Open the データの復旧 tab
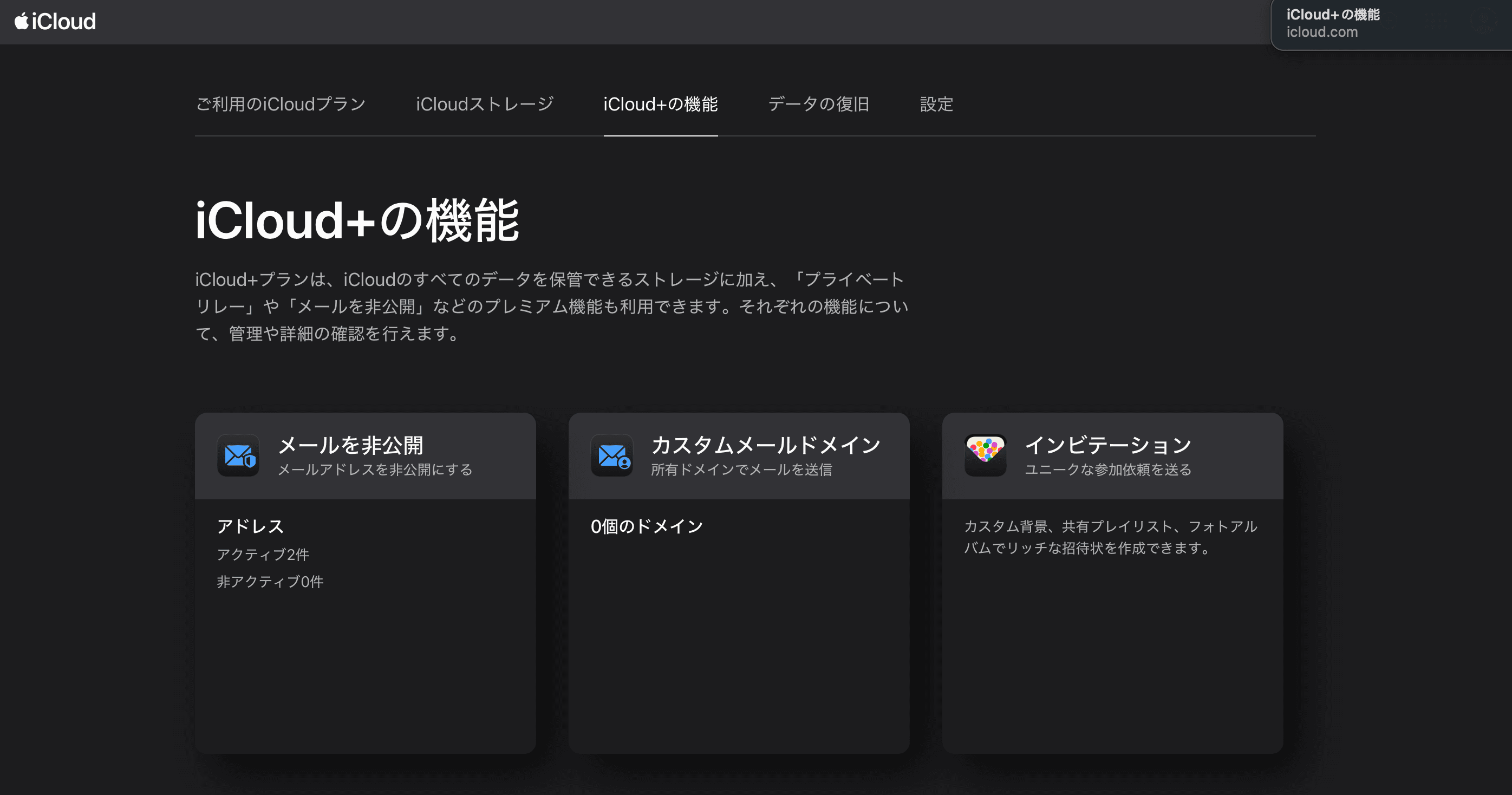This screenshot has width=1512, height=795. [x=818, y=105]
